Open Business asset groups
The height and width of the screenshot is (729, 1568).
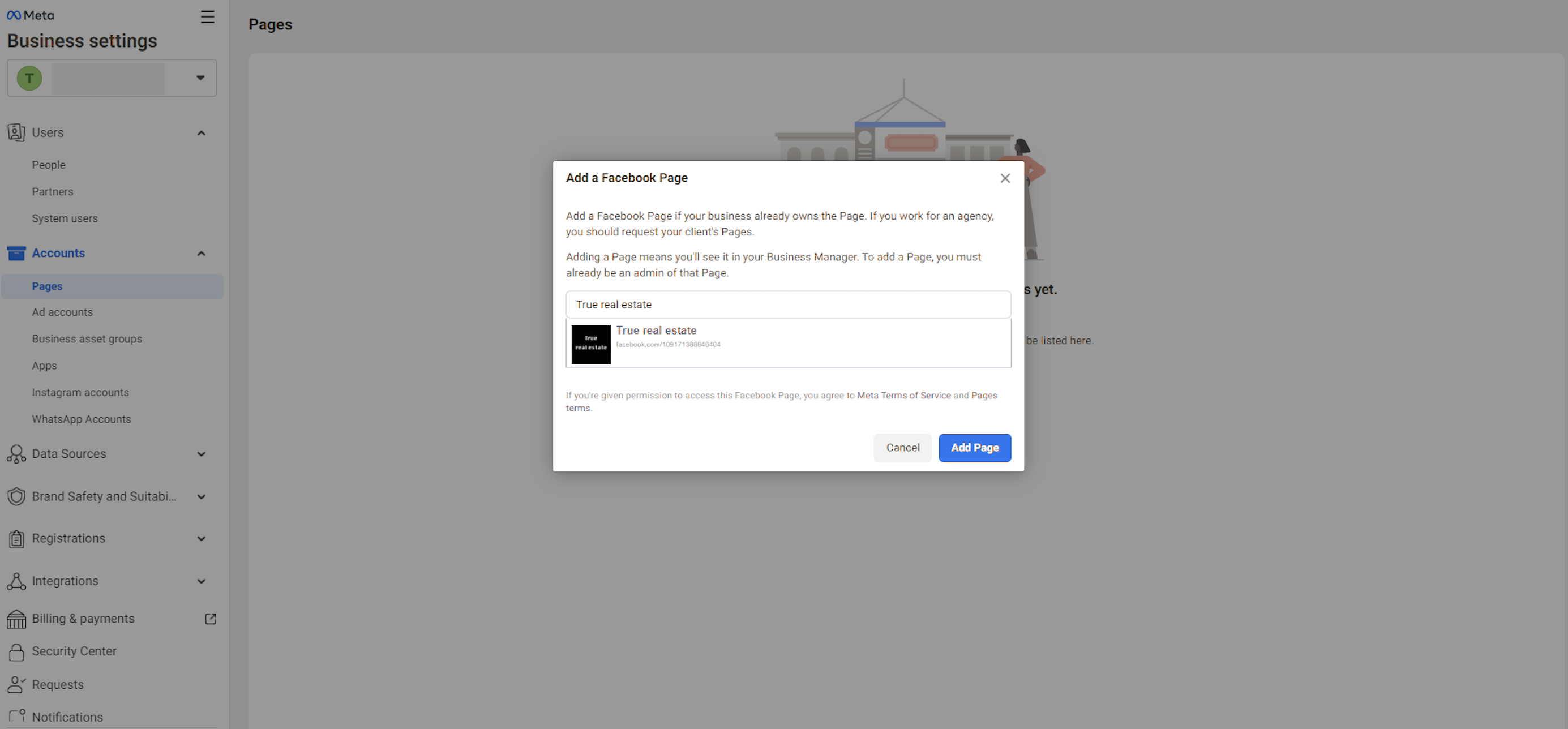point(87,339)
